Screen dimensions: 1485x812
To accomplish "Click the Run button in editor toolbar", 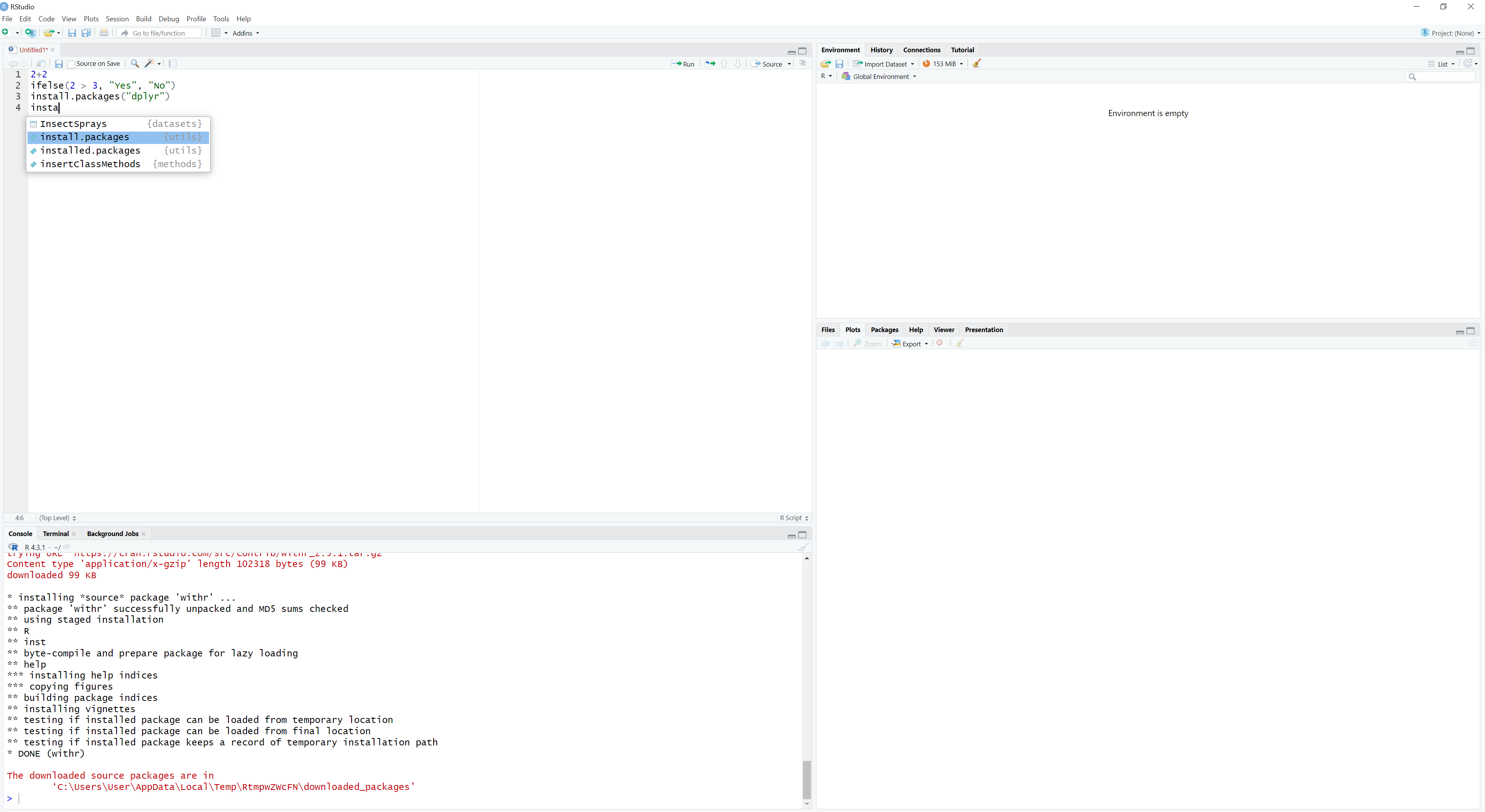I will [683, 64].
